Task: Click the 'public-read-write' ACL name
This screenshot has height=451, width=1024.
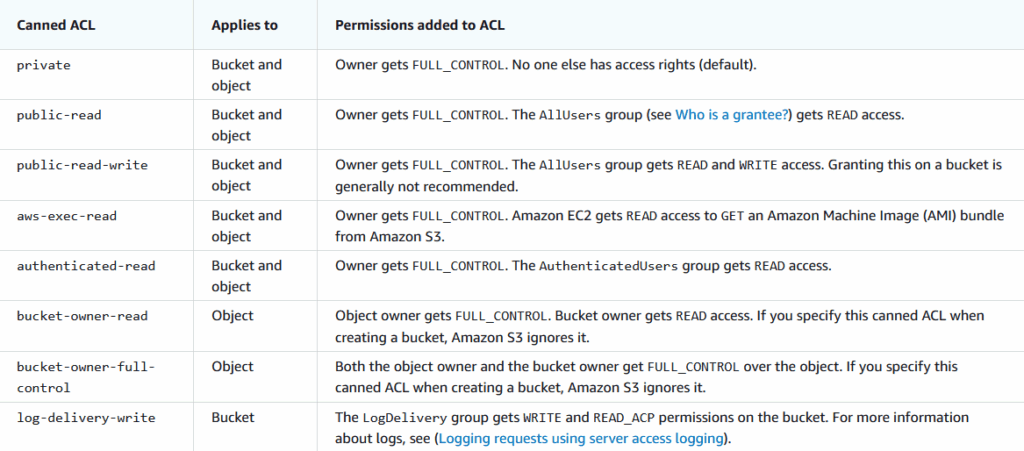Action: point(82,165)
